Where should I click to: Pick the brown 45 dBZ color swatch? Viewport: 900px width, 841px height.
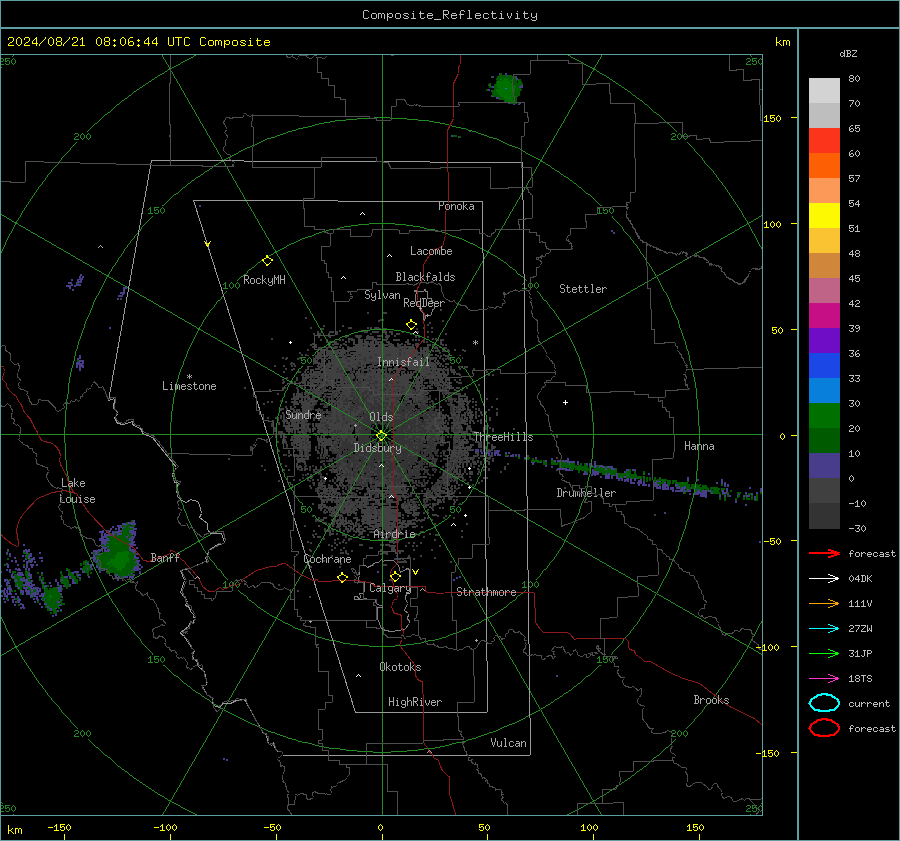pyautogui.click(x=824, y=265)
